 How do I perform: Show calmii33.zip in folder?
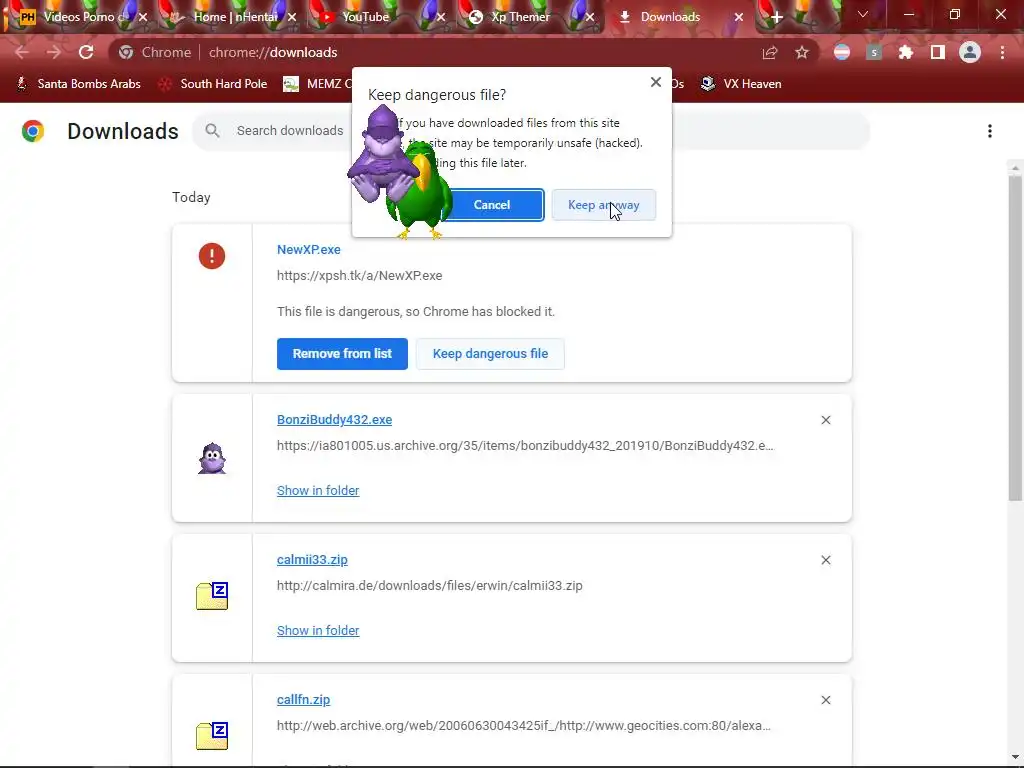coord(318,631)
